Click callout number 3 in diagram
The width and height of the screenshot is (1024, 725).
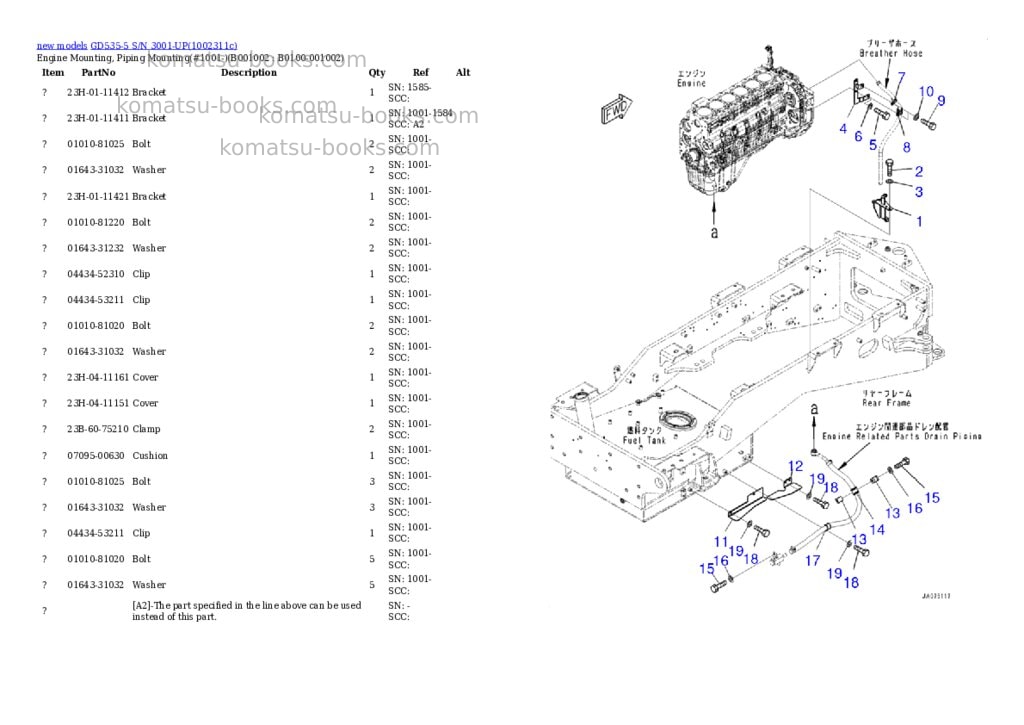click(x=919, y=192)
